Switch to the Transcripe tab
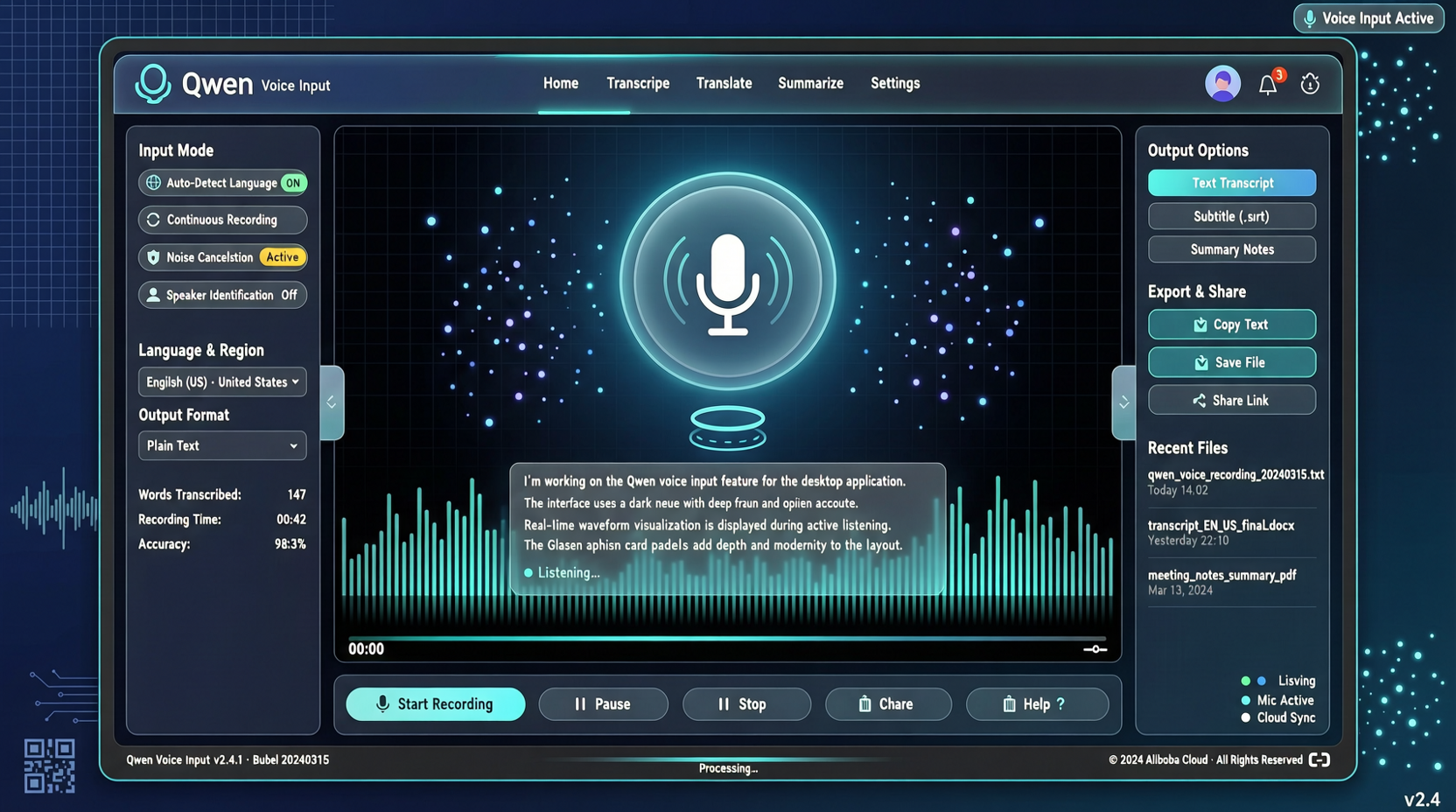The width and height of the screenshot is (1456, 812). (x=638, y=83)
